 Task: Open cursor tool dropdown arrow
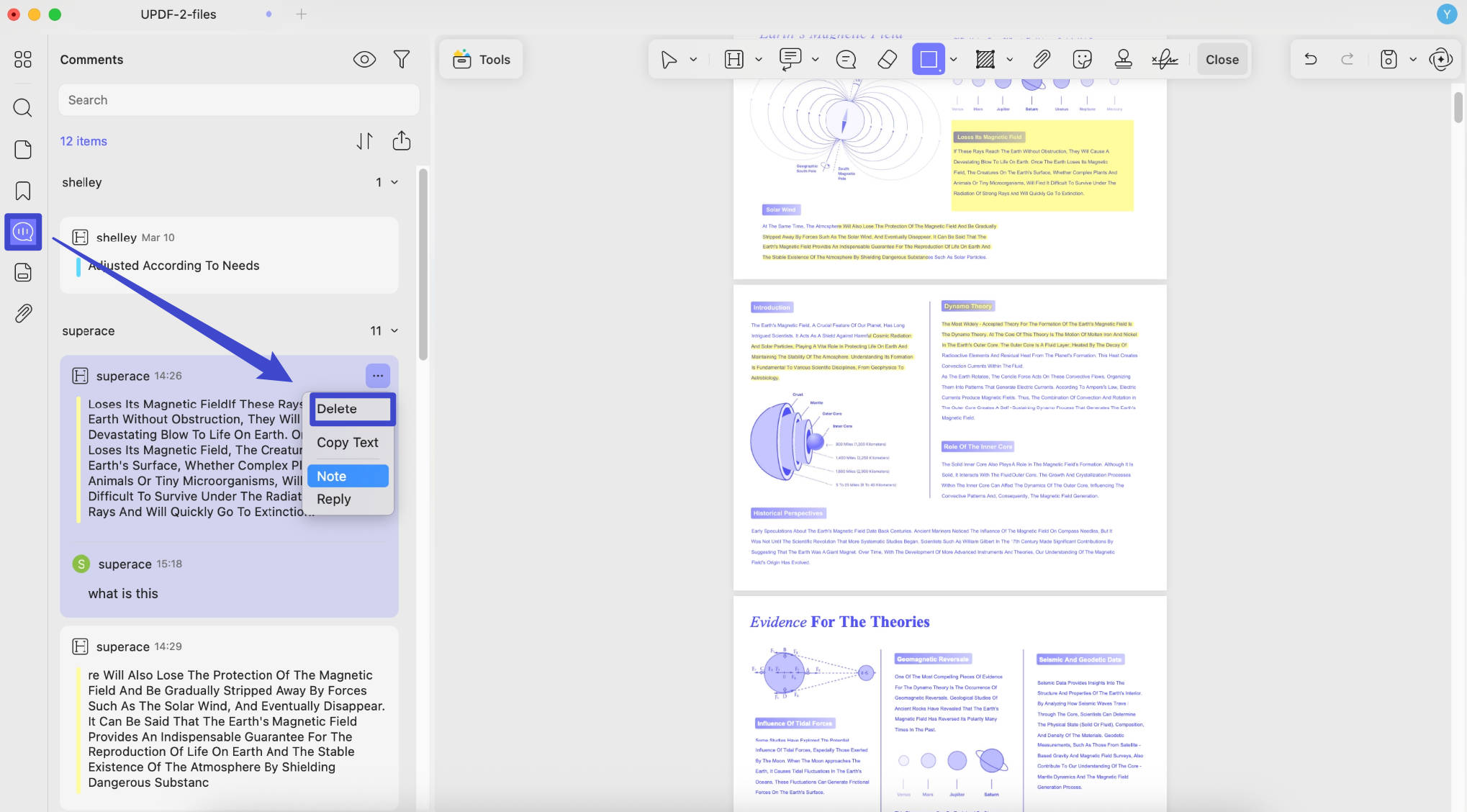click(x=693, y=60)
